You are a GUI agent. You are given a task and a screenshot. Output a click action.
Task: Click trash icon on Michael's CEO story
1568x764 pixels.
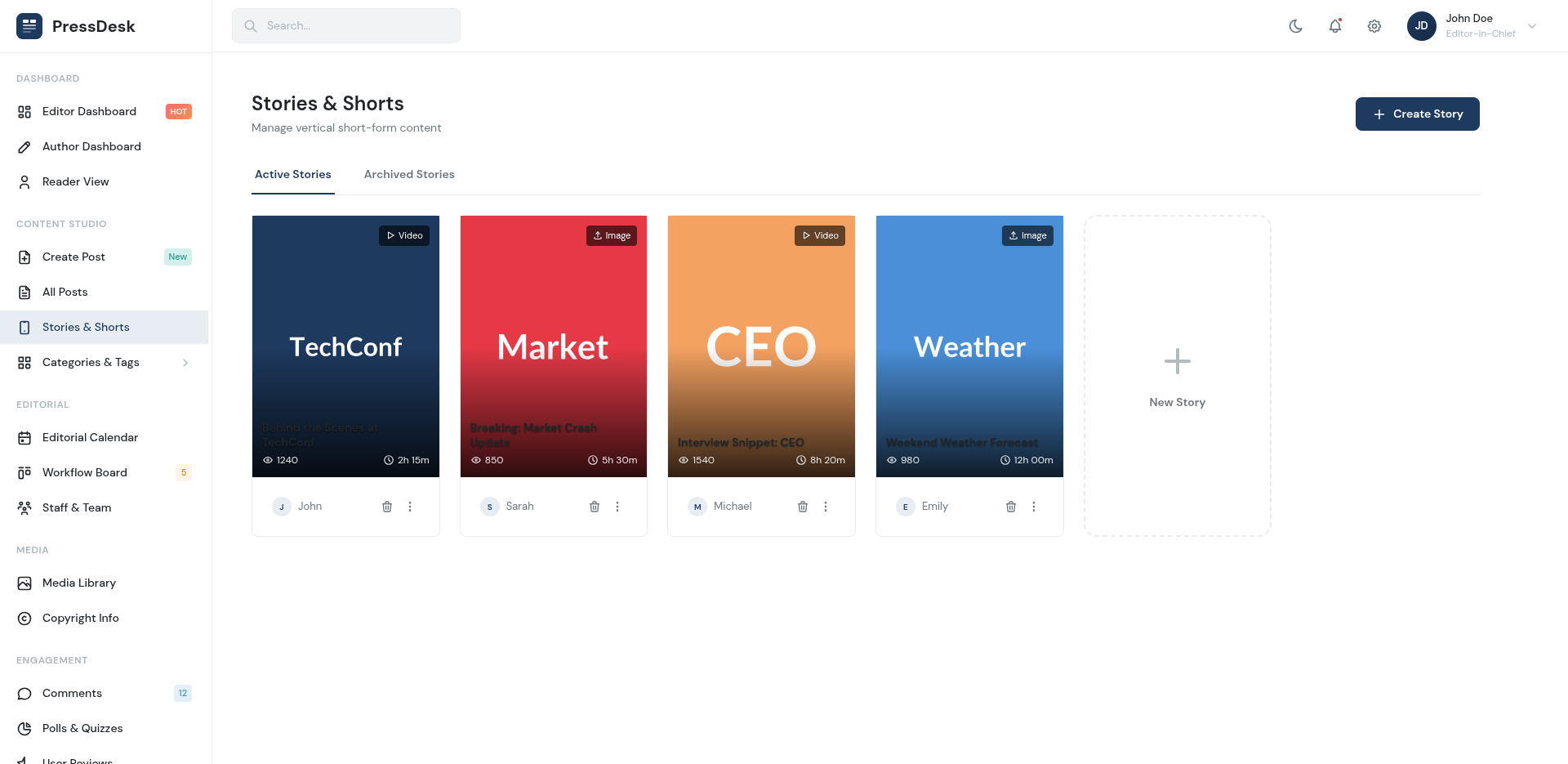pyautogui.click(x=803, y=507)
